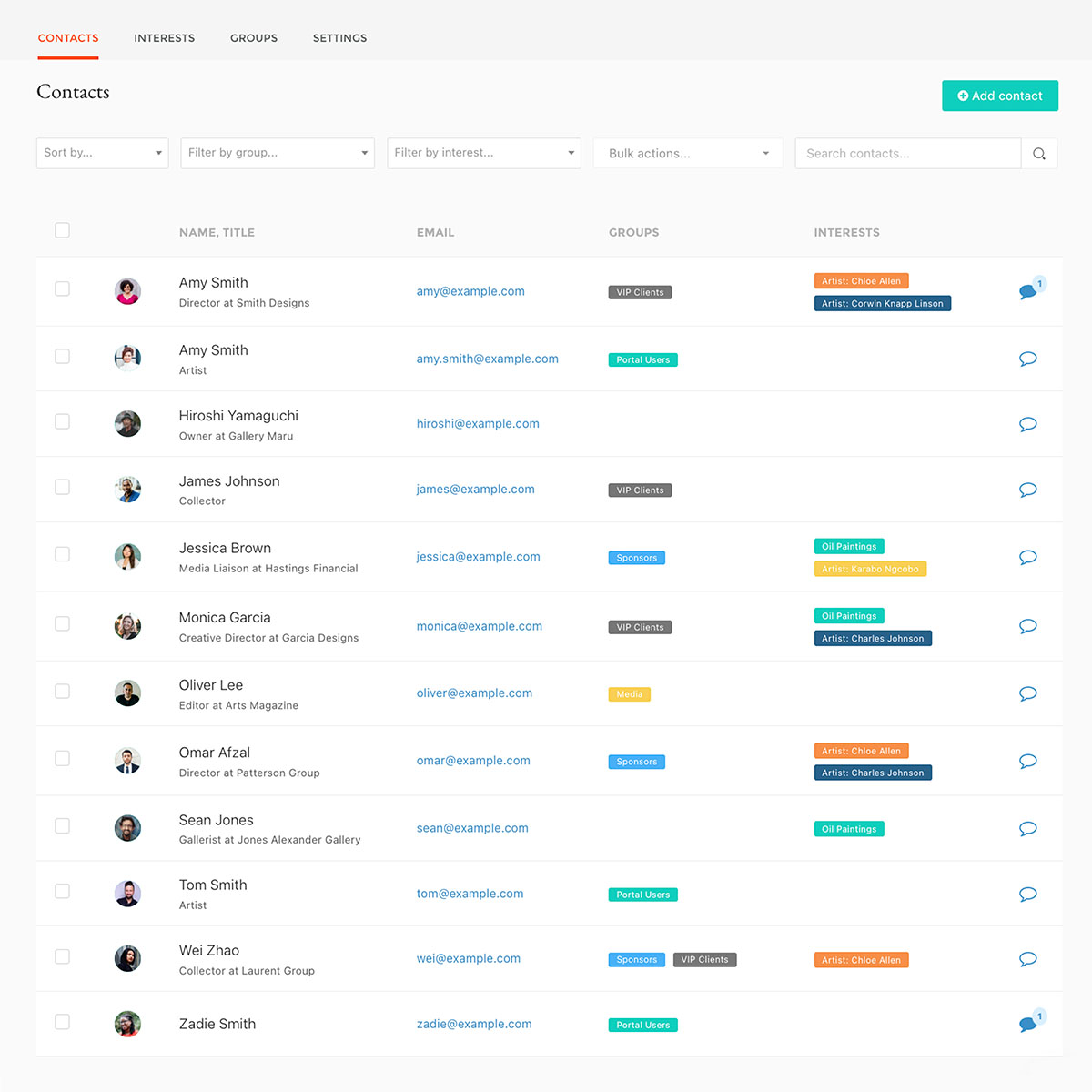1092x1092 pixels.
Task: Click comment icon for Omar Afzal
Action: [1028, 761]
